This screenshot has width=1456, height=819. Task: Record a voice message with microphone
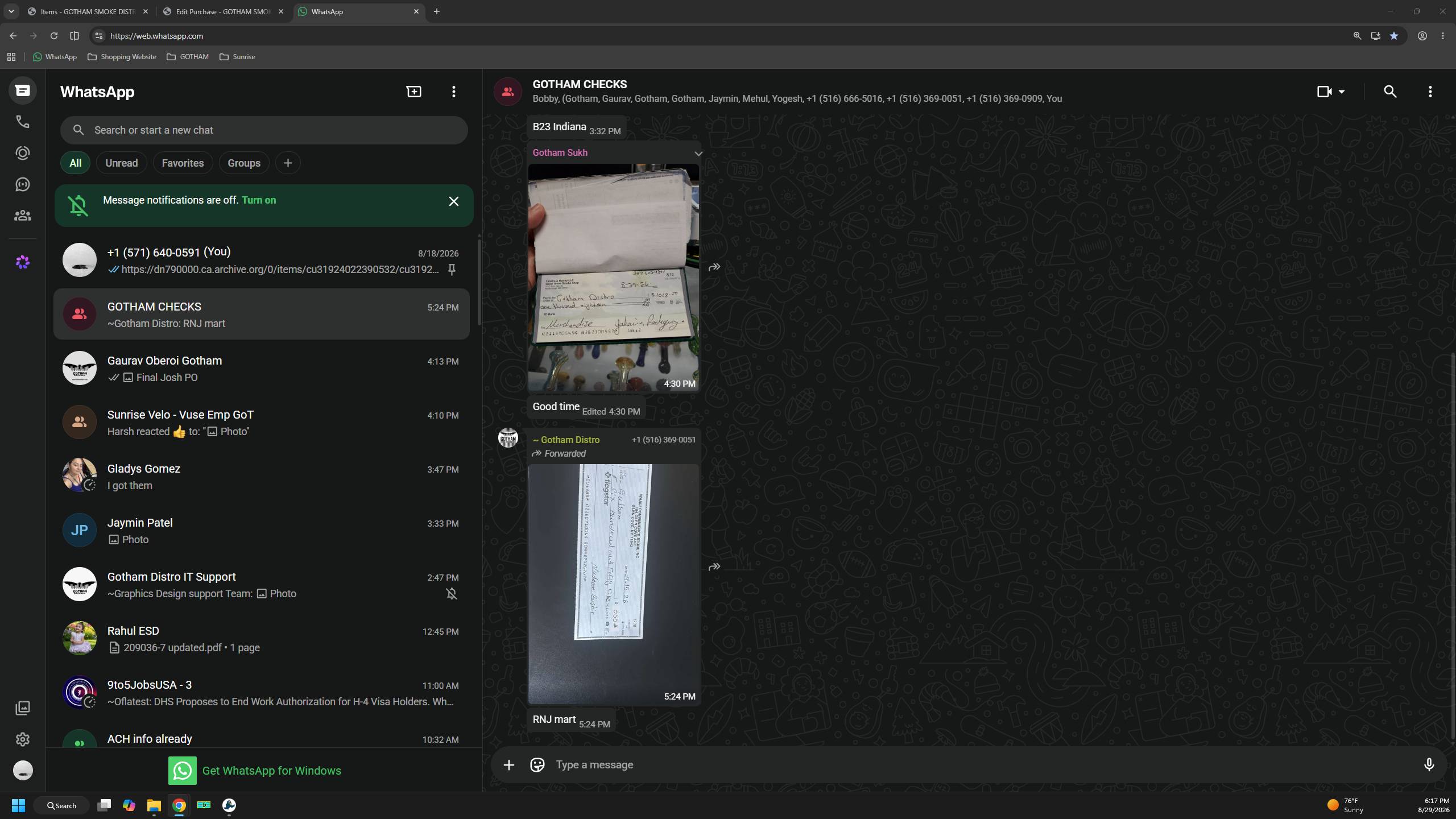1429,765
